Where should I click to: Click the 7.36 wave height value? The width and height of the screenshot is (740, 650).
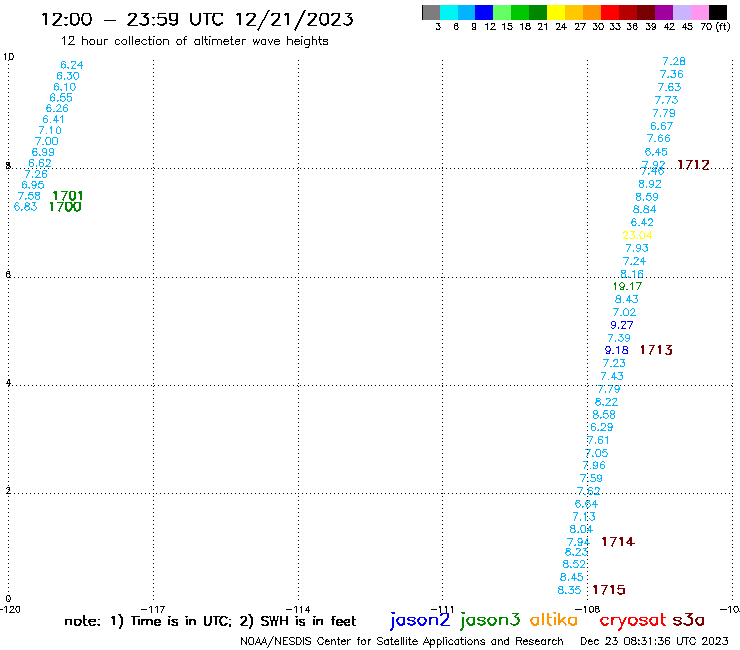pos(672,74)
